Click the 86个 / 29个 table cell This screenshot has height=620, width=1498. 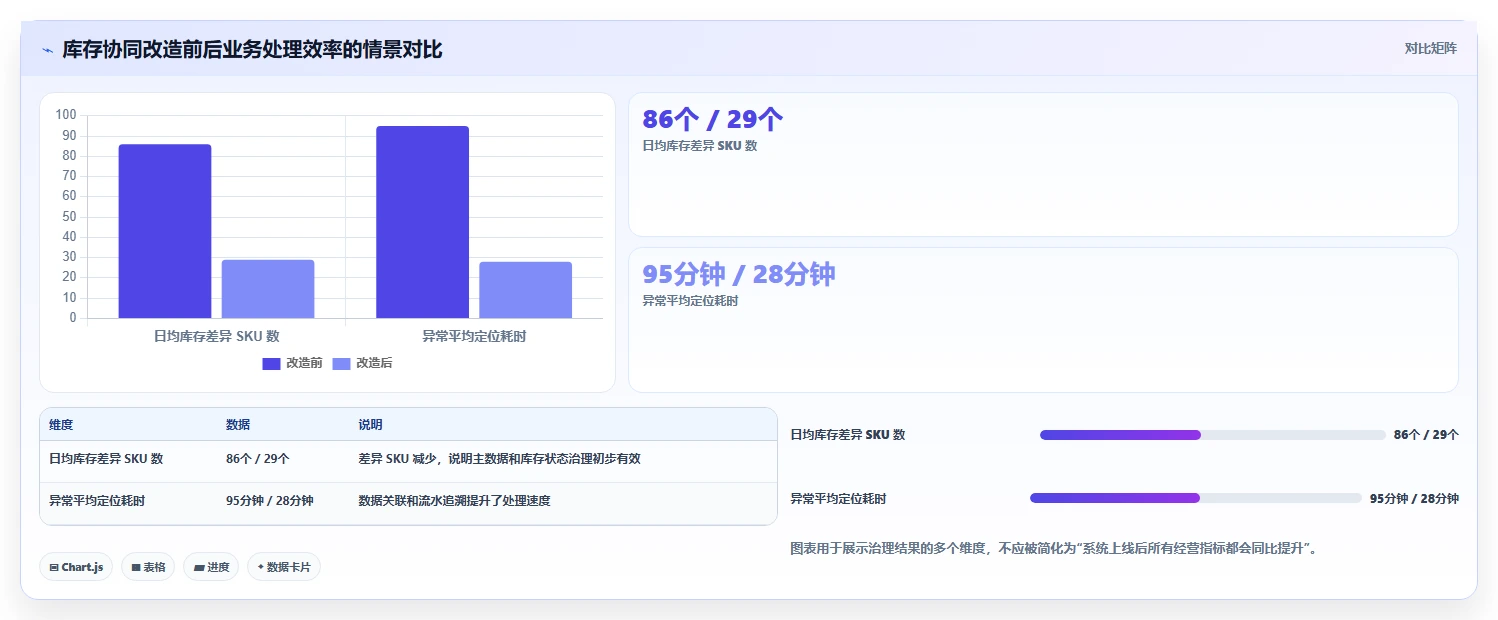[258, 459]
